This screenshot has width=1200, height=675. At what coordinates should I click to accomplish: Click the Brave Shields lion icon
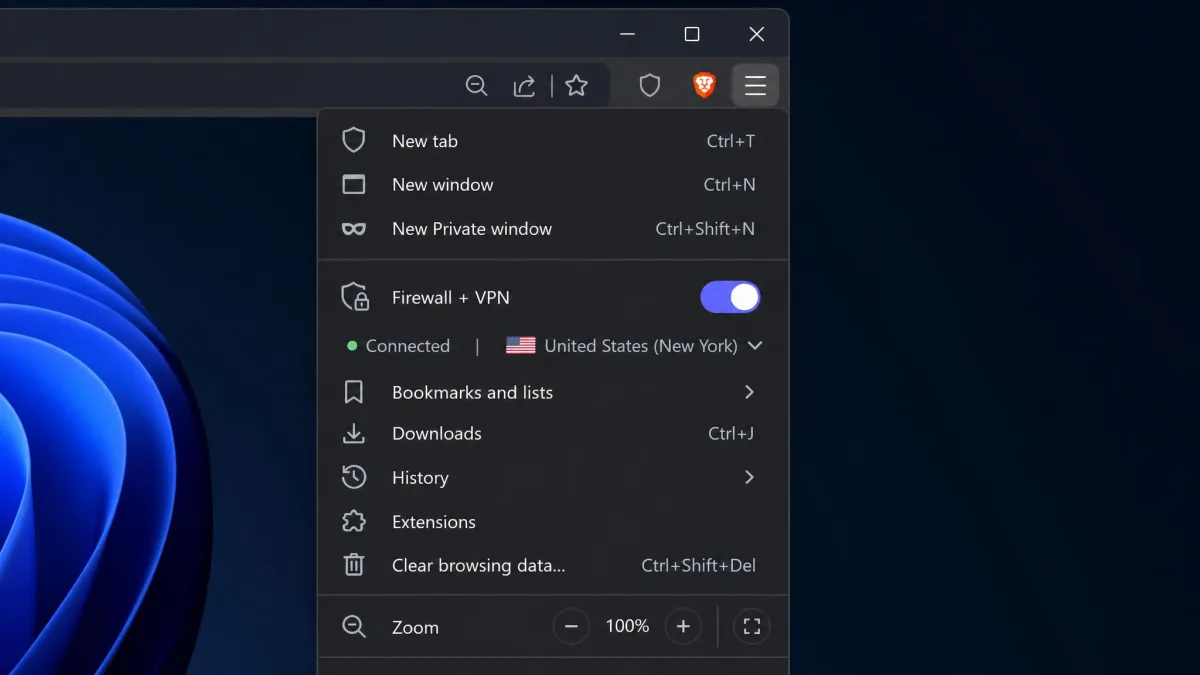[704, 86]
